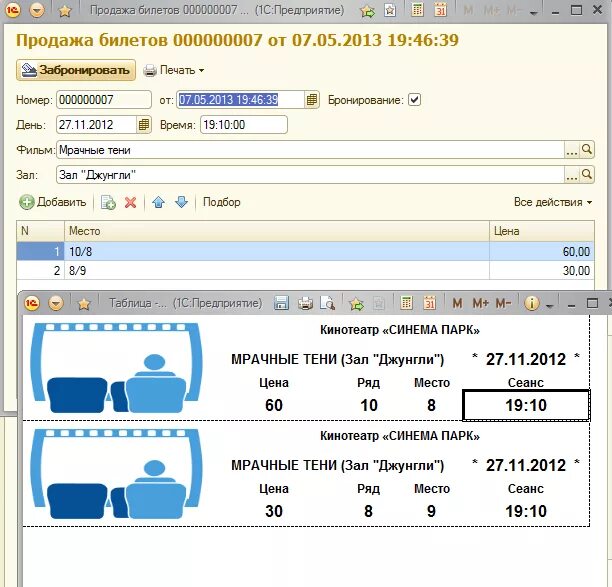Screen dimensions: 612x587
Task: Click print icon in Таблица window
Action: coord(305,303)
